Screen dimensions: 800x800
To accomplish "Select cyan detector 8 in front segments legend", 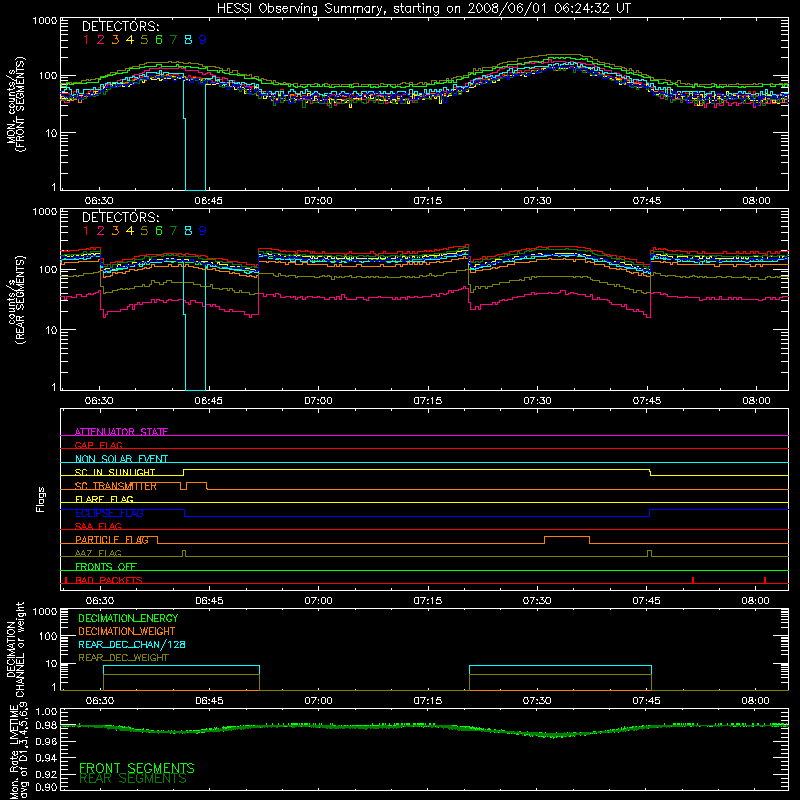I will 188,40.
